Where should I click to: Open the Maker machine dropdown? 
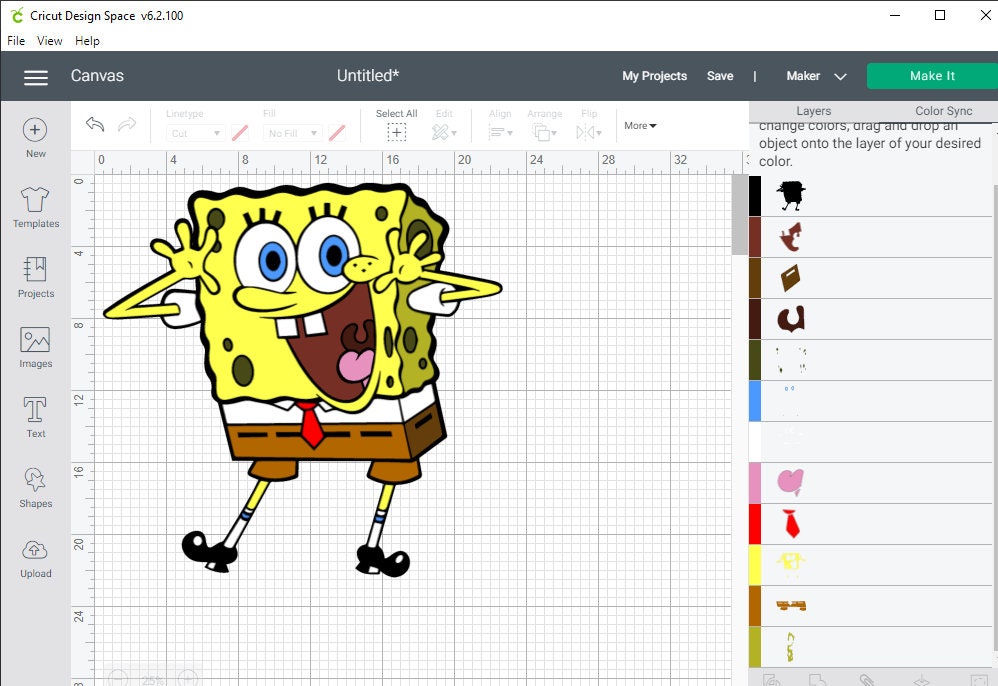click(816, 76)
